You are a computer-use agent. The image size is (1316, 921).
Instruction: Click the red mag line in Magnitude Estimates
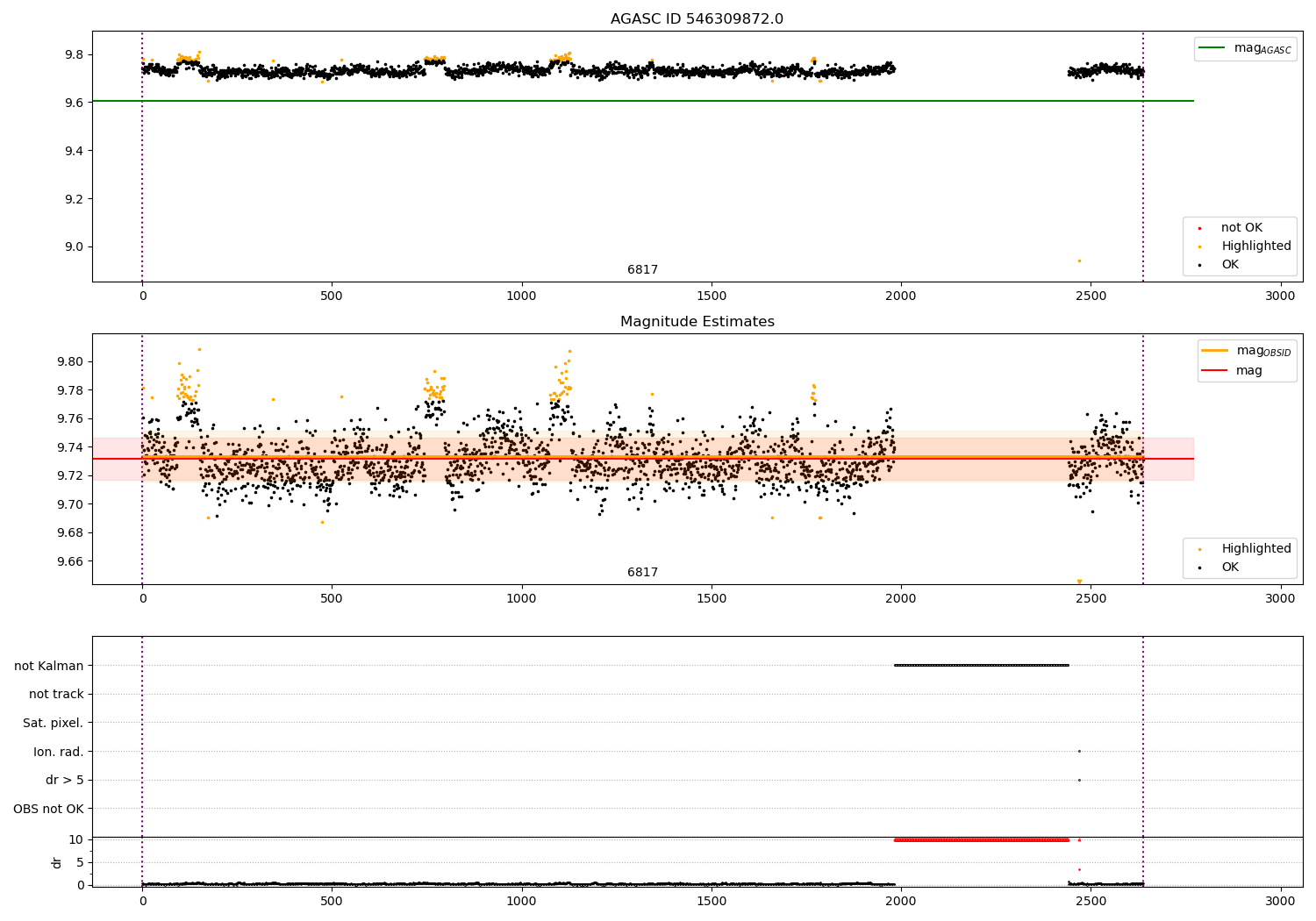(x=642, y=459)
